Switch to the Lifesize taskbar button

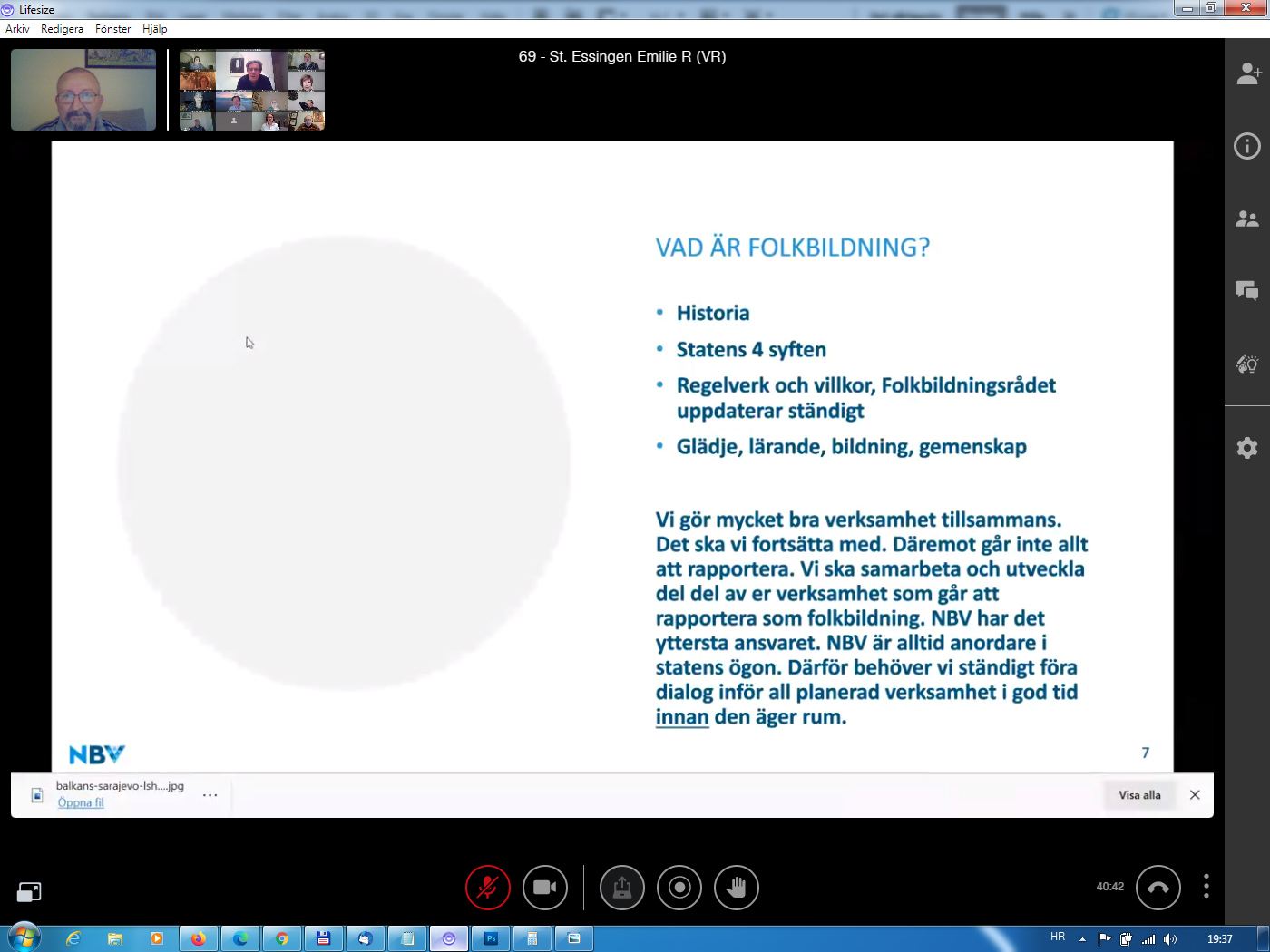(x=449, y=938)
